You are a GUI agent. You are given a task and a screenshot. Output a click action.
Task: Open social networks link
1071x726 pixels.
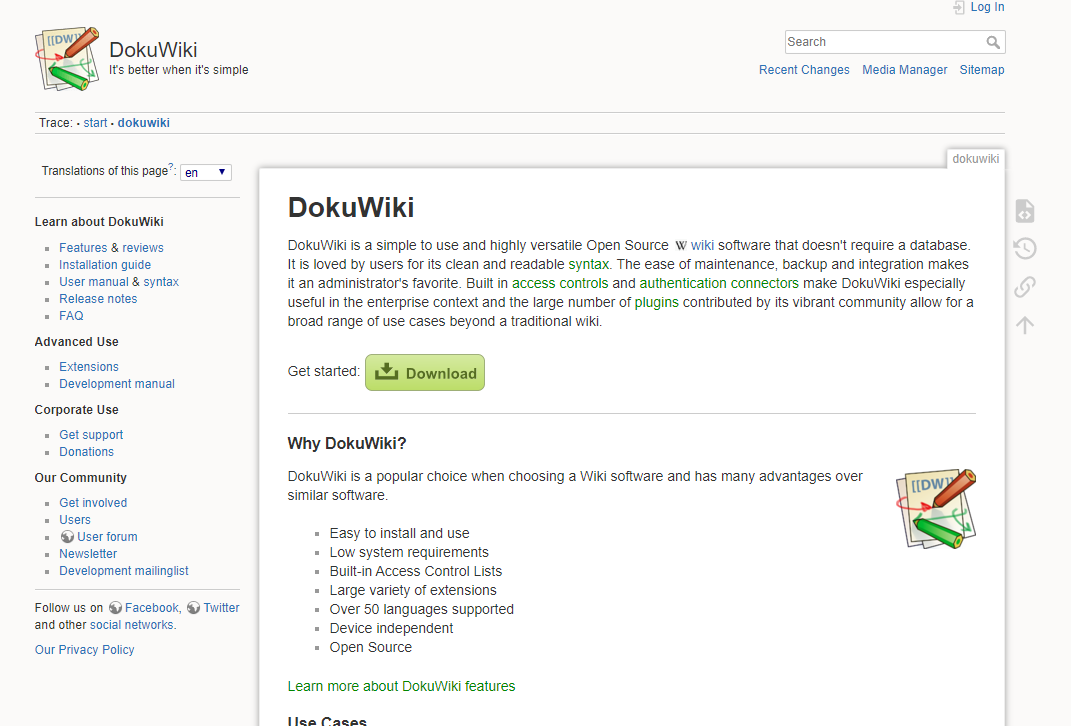coord(132,625)
